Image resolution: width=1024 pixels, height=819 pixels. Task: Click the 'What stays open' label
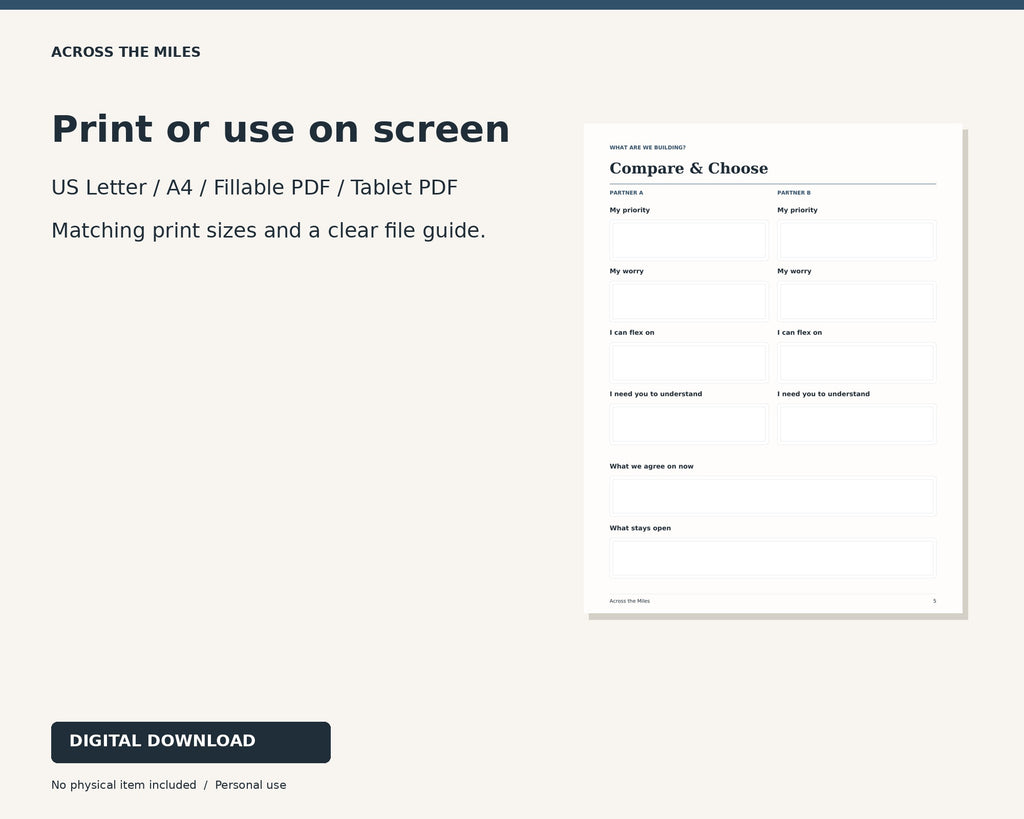click(x=640, y=528)
